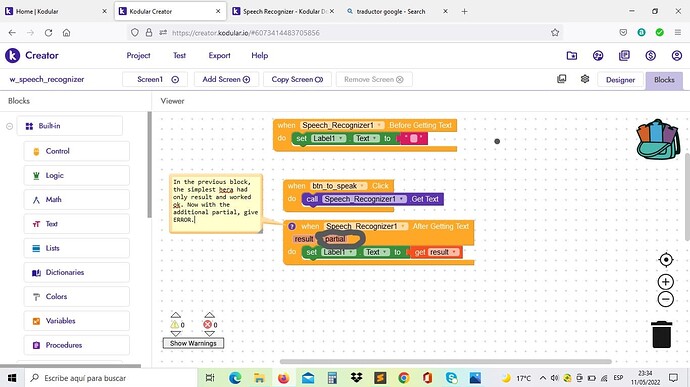Click the horizontal scrollbar in viewer
The height and width of the screenshot is (387, 690).
click(x=445, y=361)
